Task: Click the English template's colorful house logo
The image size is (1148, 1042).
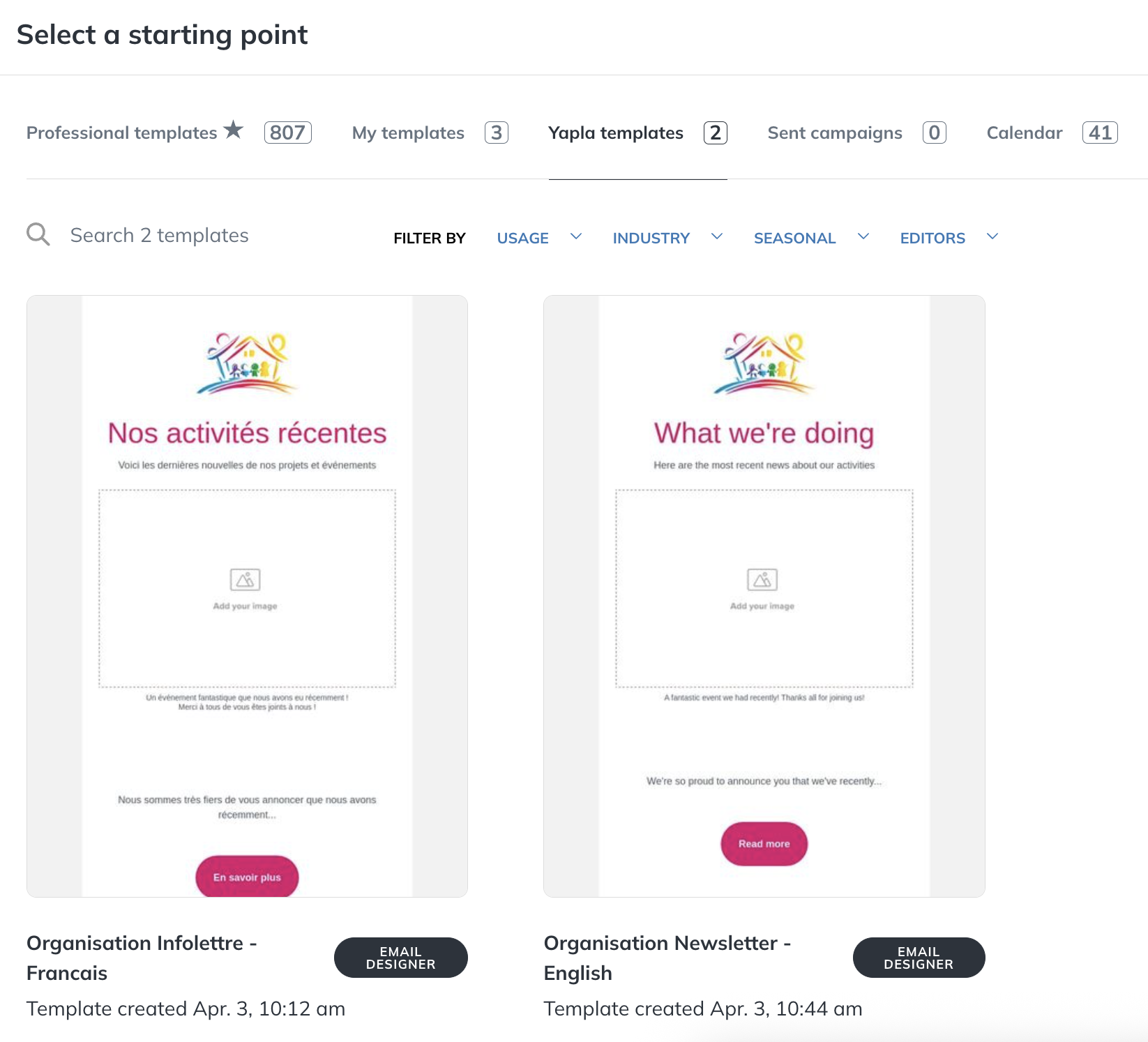Action: click(x=764, y=363)
